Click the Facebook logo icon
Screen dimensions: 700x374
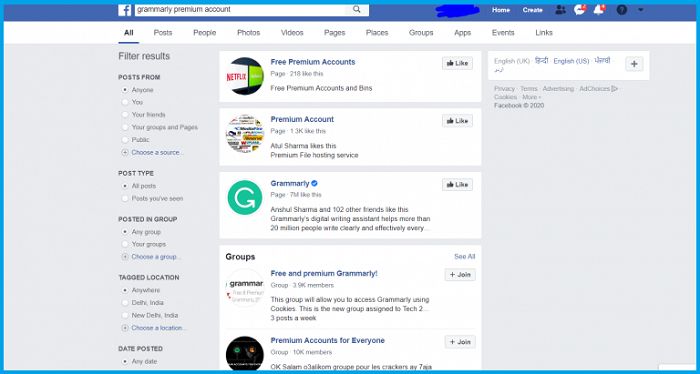125,9
